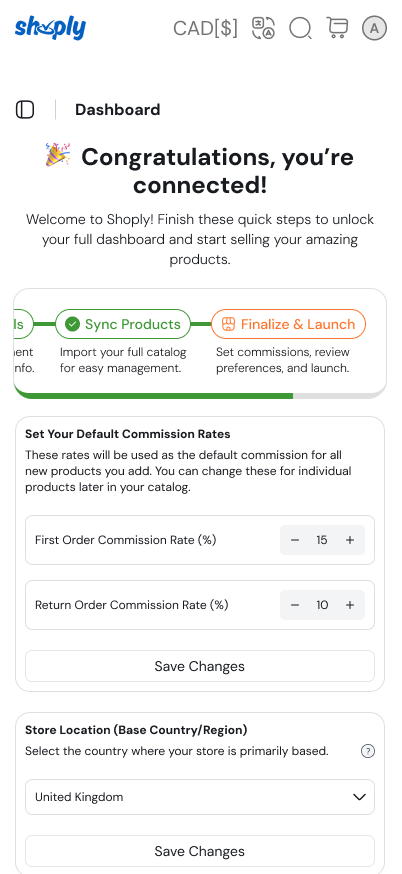This screenshot has width=402, height=874.
Task: Open the Shoply logo home link
Action: point(50,28)
